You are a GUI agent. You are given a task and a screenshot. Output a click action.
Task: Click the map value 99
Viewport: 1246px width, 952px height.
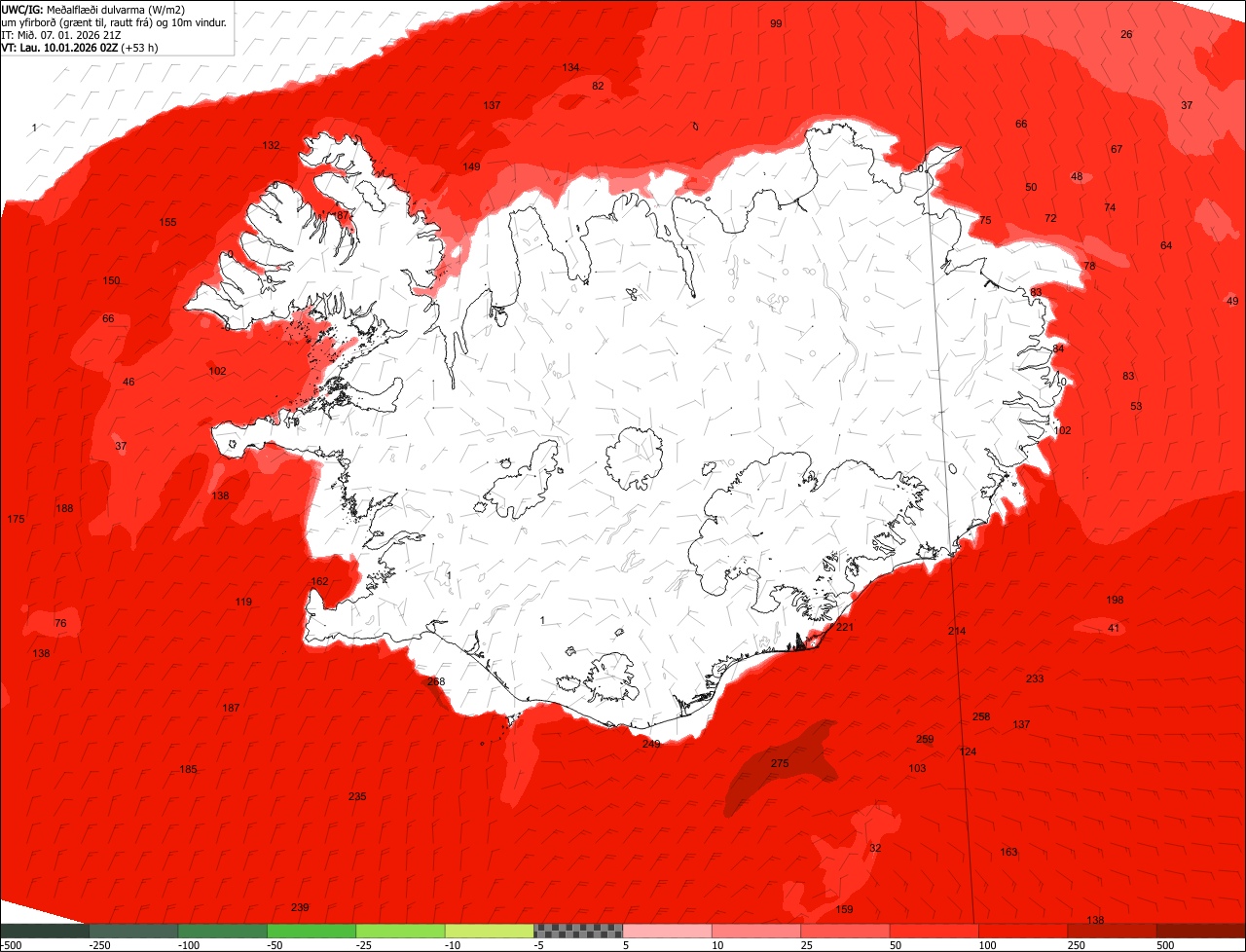pyautogui.click(x=776, y=23)
